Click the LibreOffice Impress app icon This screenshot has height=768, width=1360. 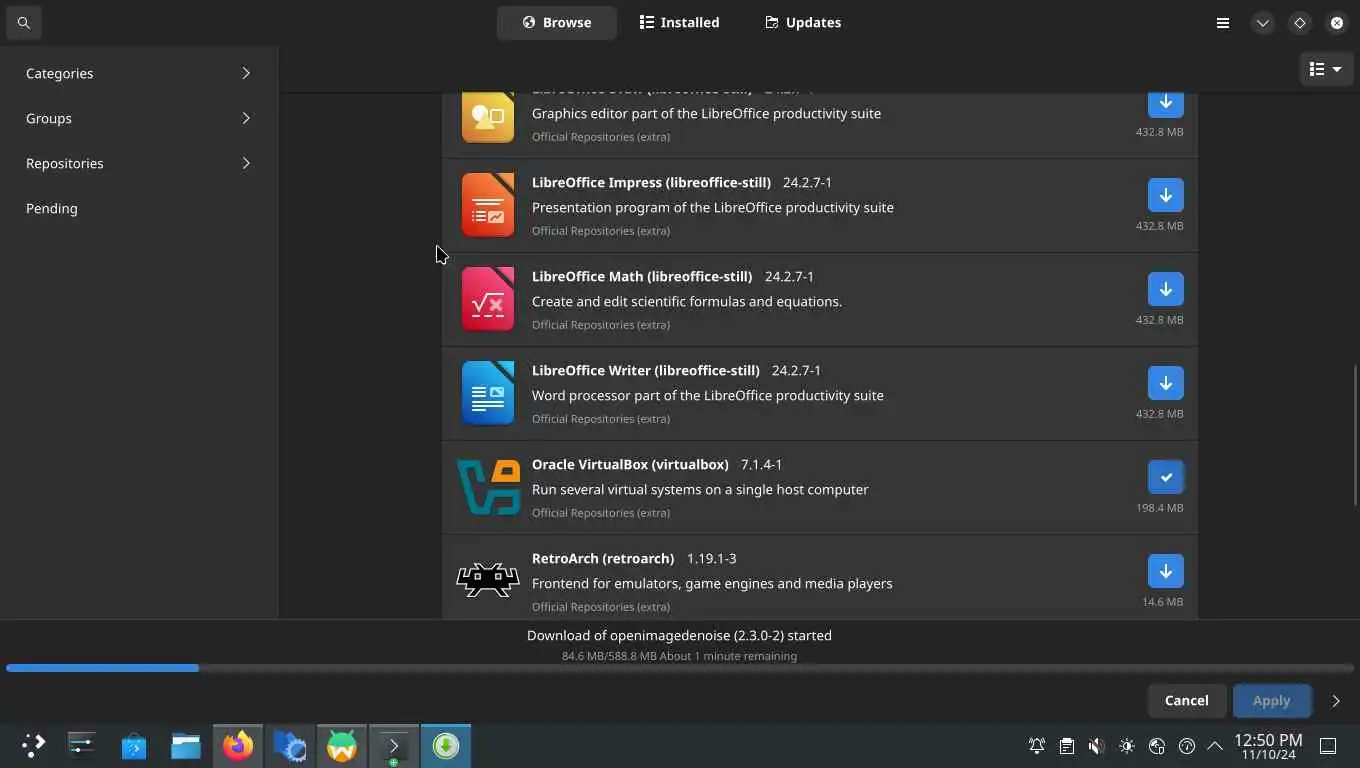[x=488, y=205]
